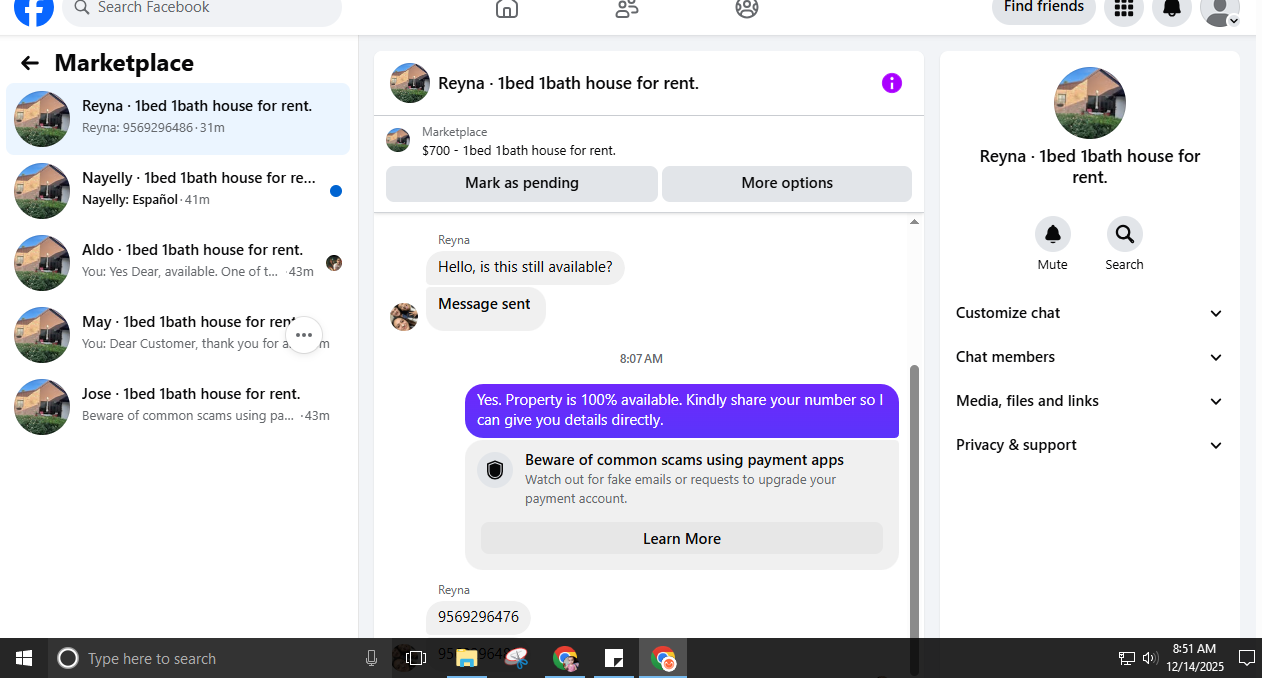Image resolution: width=1262 pixels, height=678 pixels.
Task: Click the Learn More button
Action: tap(682, 538)
